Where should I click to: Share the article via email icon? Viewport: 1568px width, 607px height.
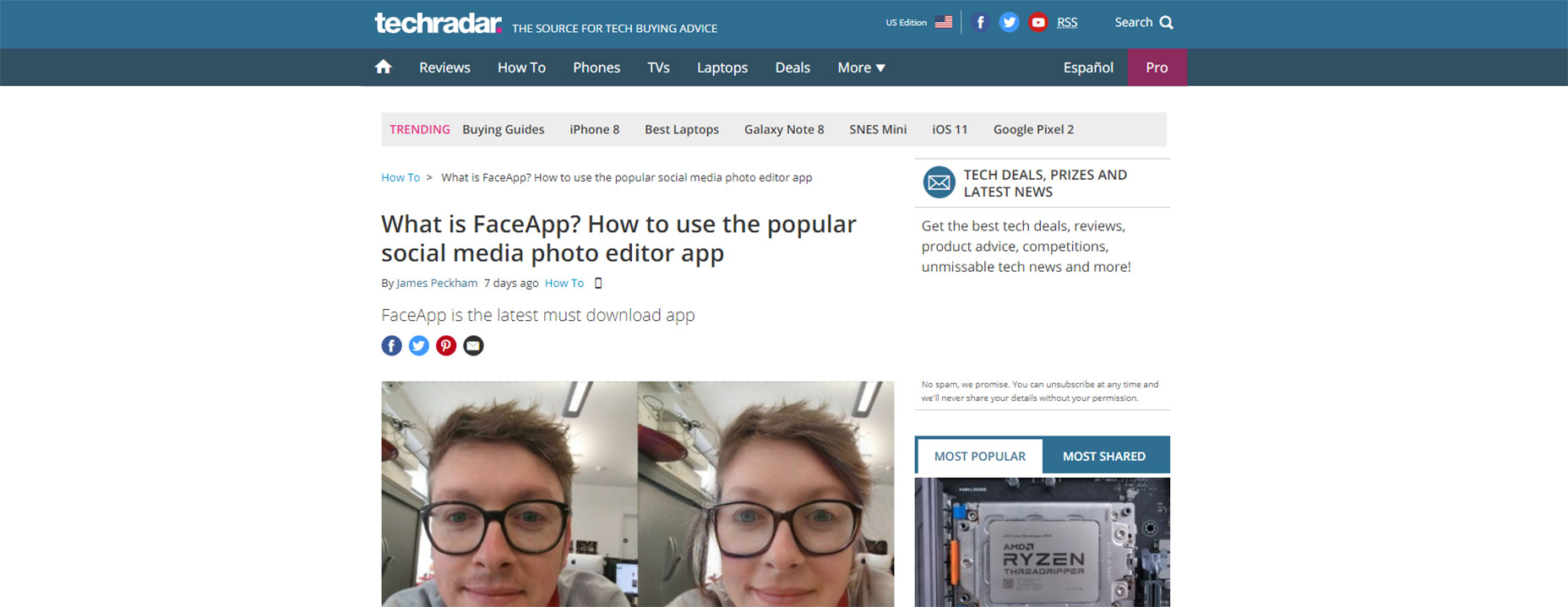tap(473, 345)
